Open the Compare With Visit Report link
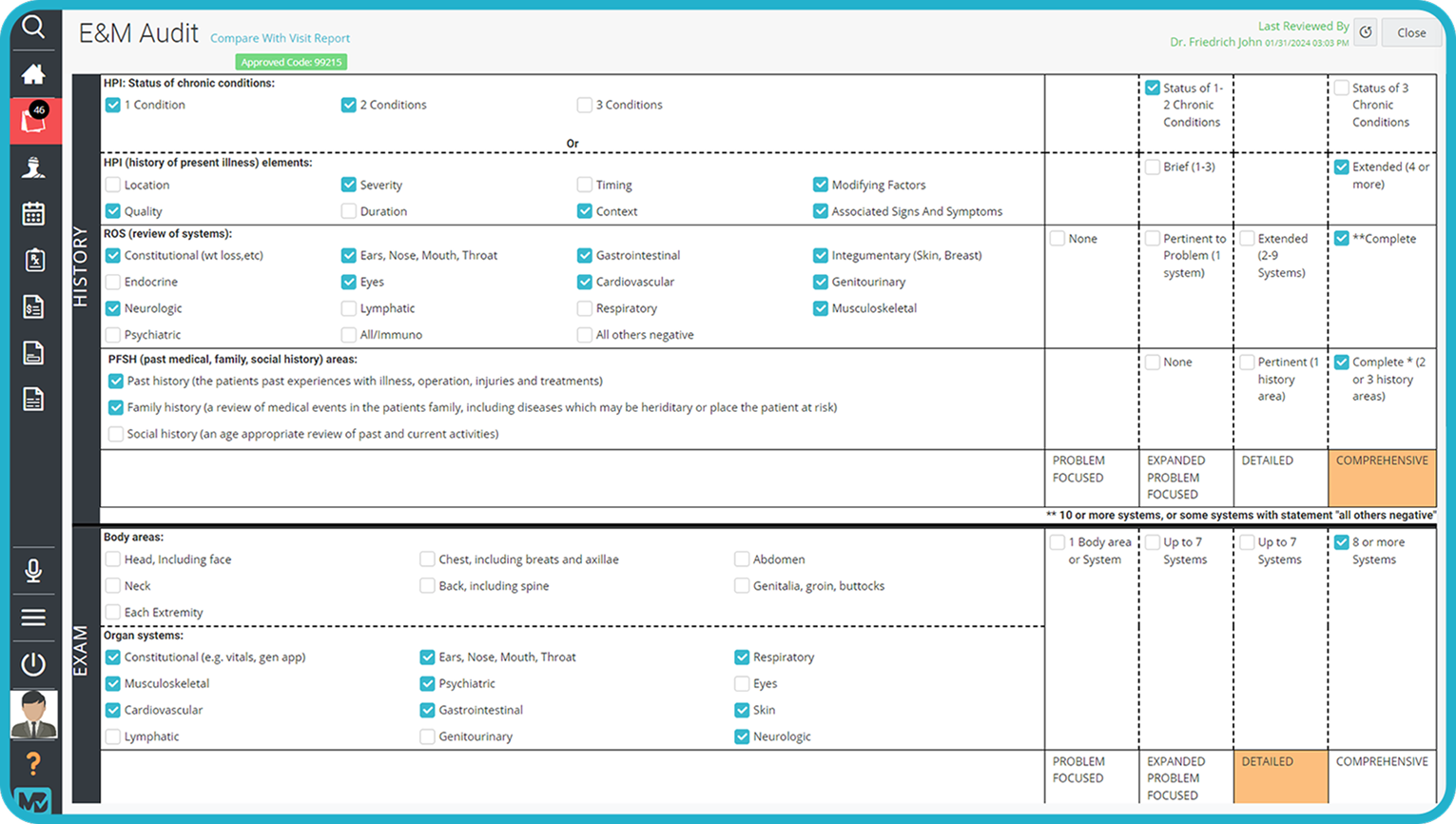This screenshot has width=1456, height=824. [280, 38]
